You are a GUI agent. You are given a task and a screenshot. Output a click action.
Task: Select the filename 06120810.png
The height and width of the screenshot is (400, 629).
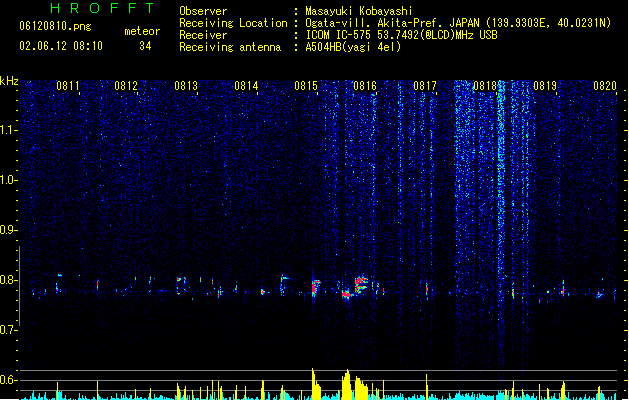(x=55, y=26)
